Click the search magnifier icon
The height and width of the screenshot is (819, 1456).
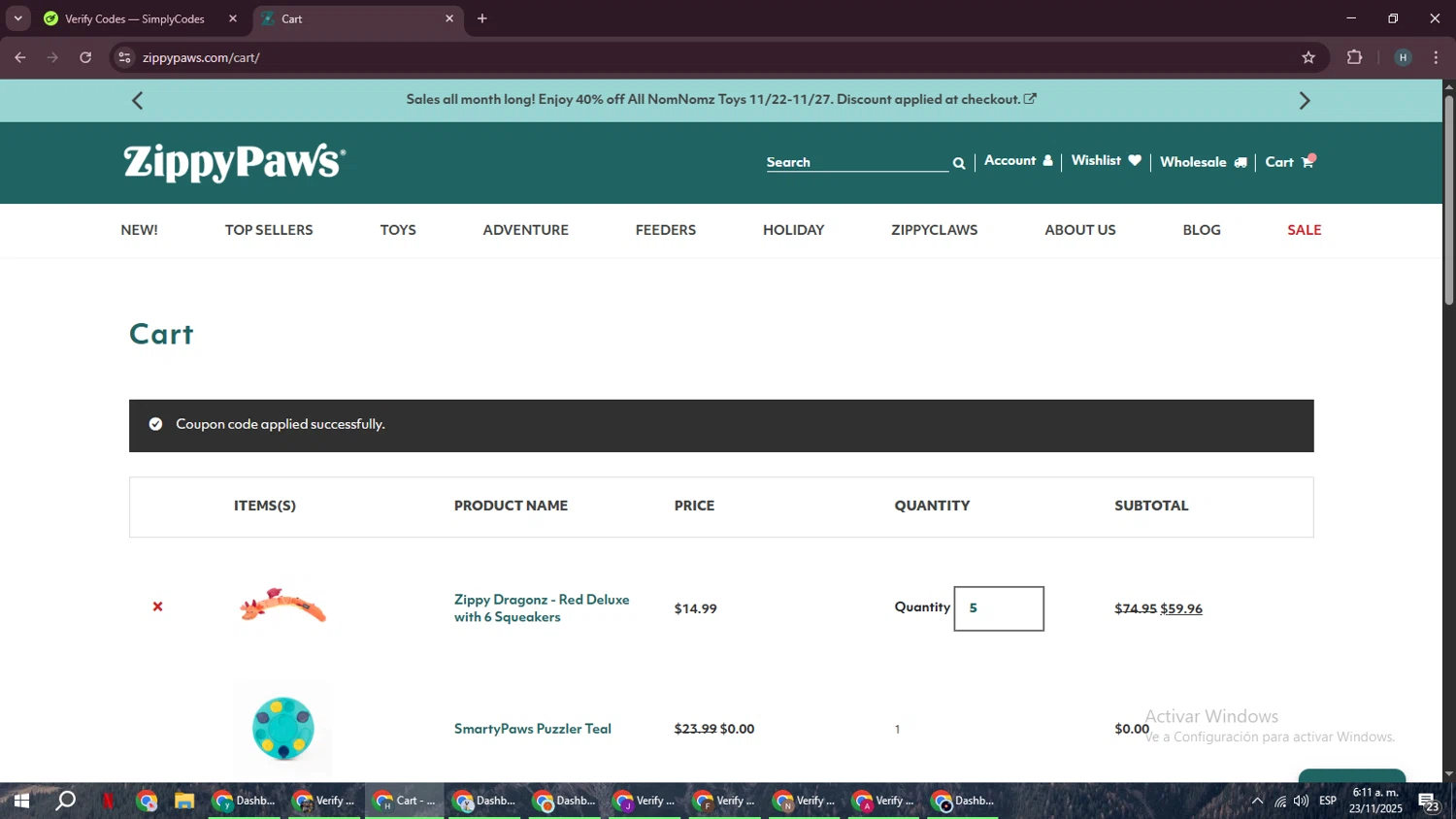[959, 163]
